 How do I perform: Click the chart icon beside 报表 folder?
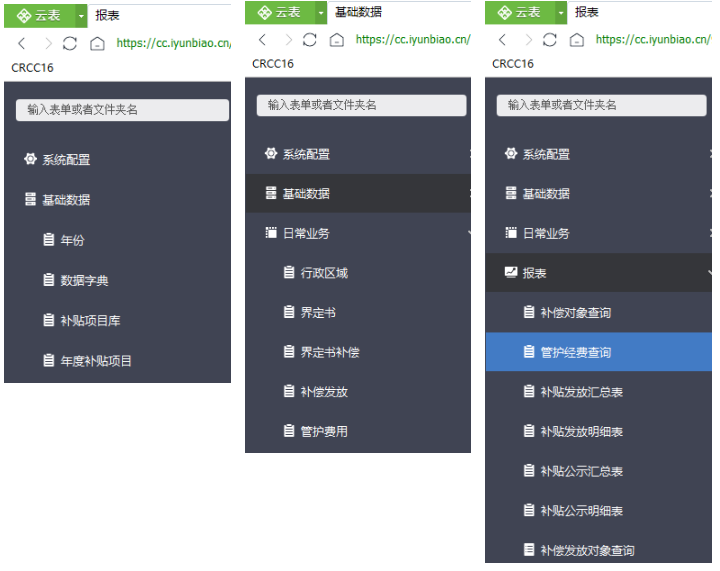511,272
